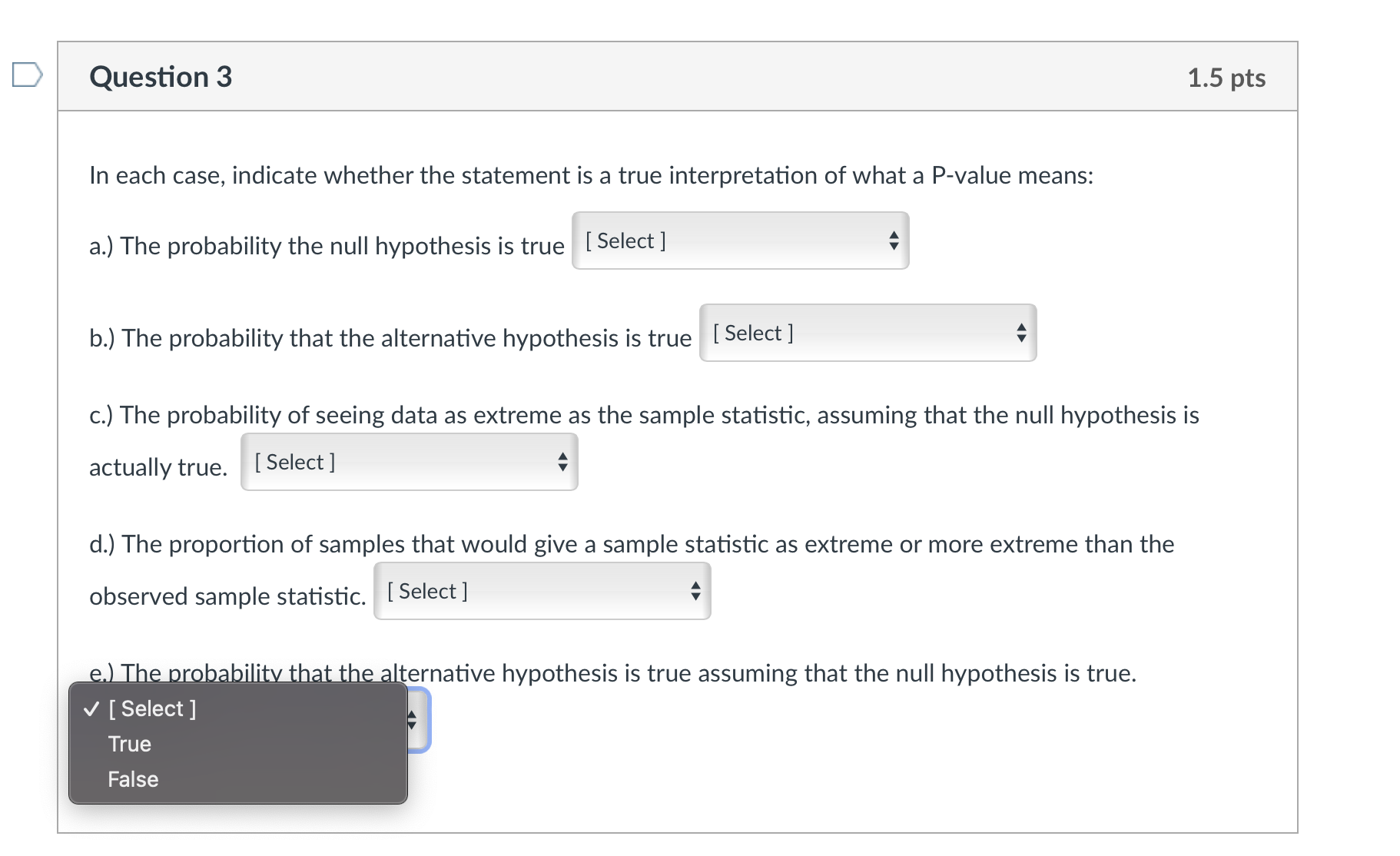Open the dropdown for statement b

pos(867,333)
